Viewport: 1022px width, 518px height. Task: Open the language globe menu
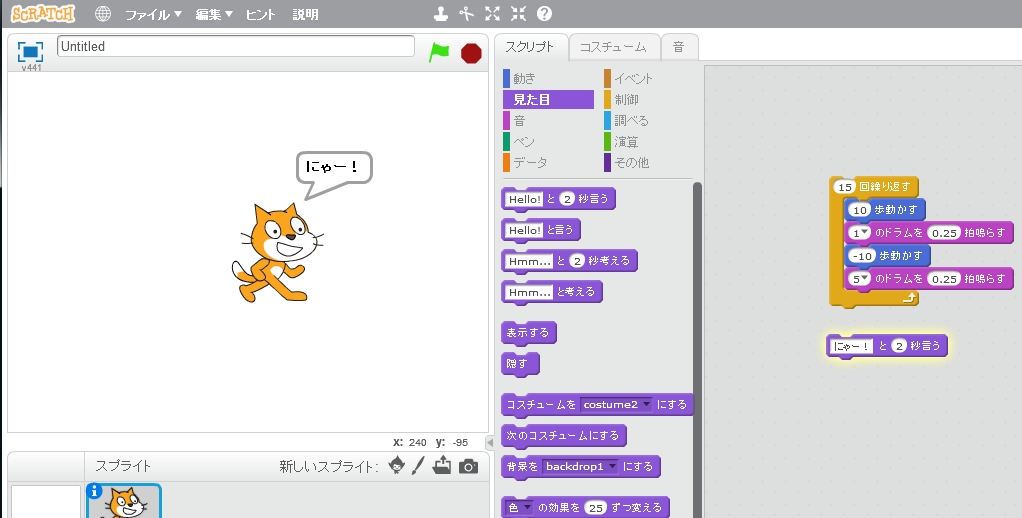pyautogui.click(x=102, y=14)
